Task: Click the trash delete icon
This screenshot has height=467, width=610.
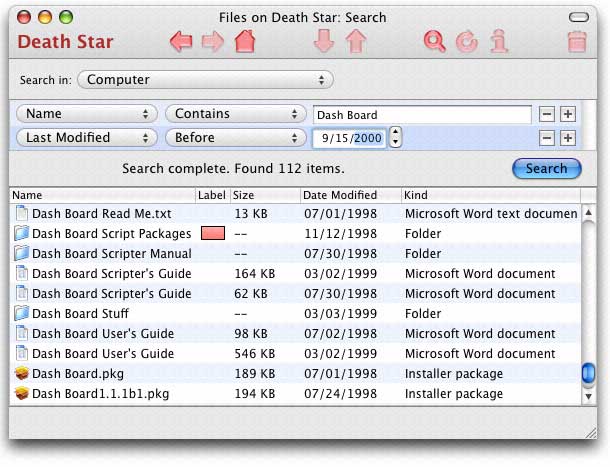Action: pos(577,41)
